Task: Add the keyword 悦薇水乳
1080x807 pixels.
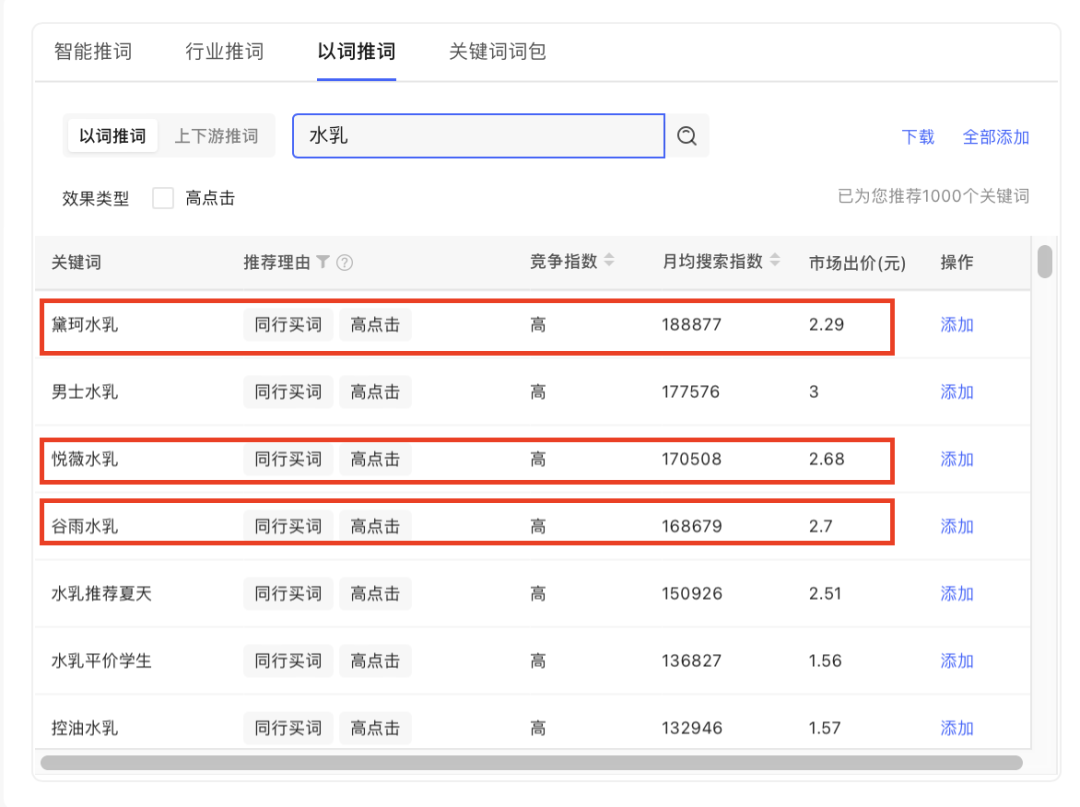Action: pos(956,459)
